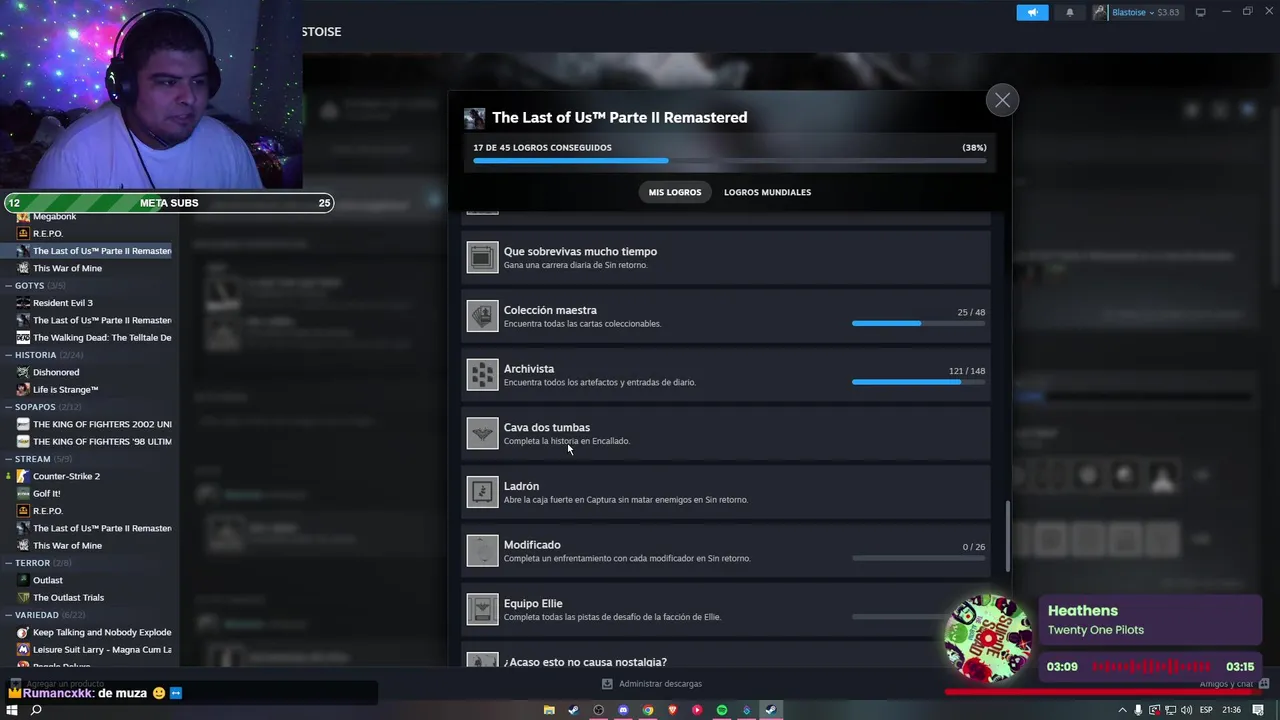The height and width of the screenshot is (720, 1280).
Task: Collapse the HISTORIA library category
Action: pos(9,354)
